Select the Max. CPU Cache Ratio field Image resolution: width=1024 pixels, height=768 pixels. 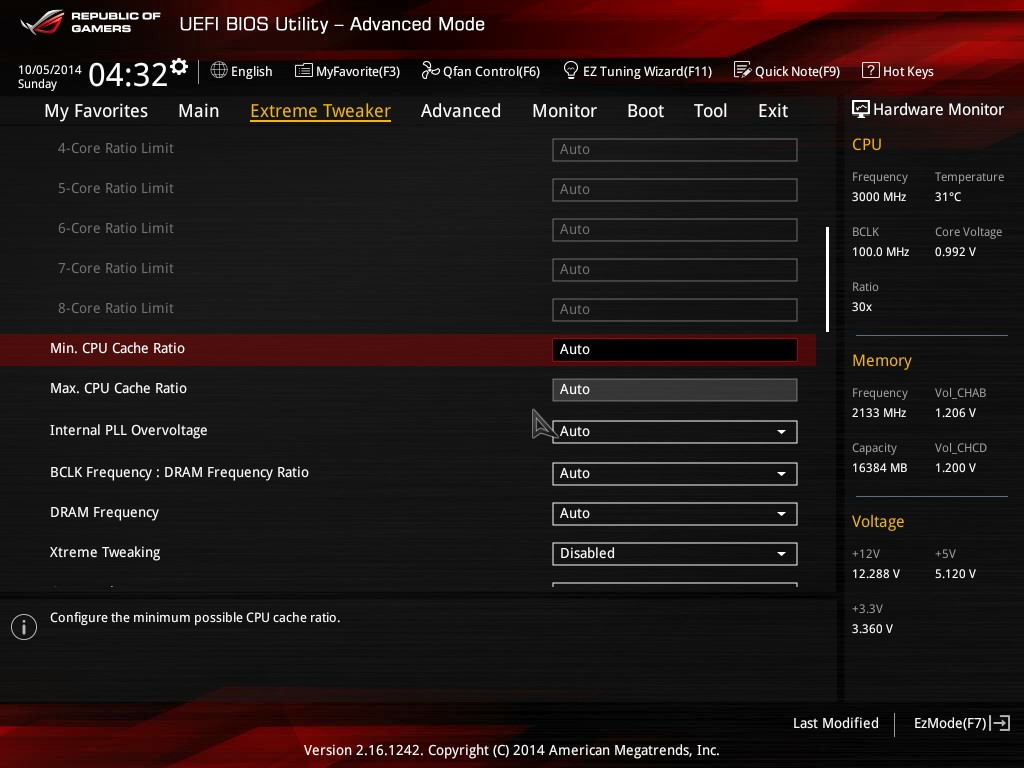(x=675, y=390)
